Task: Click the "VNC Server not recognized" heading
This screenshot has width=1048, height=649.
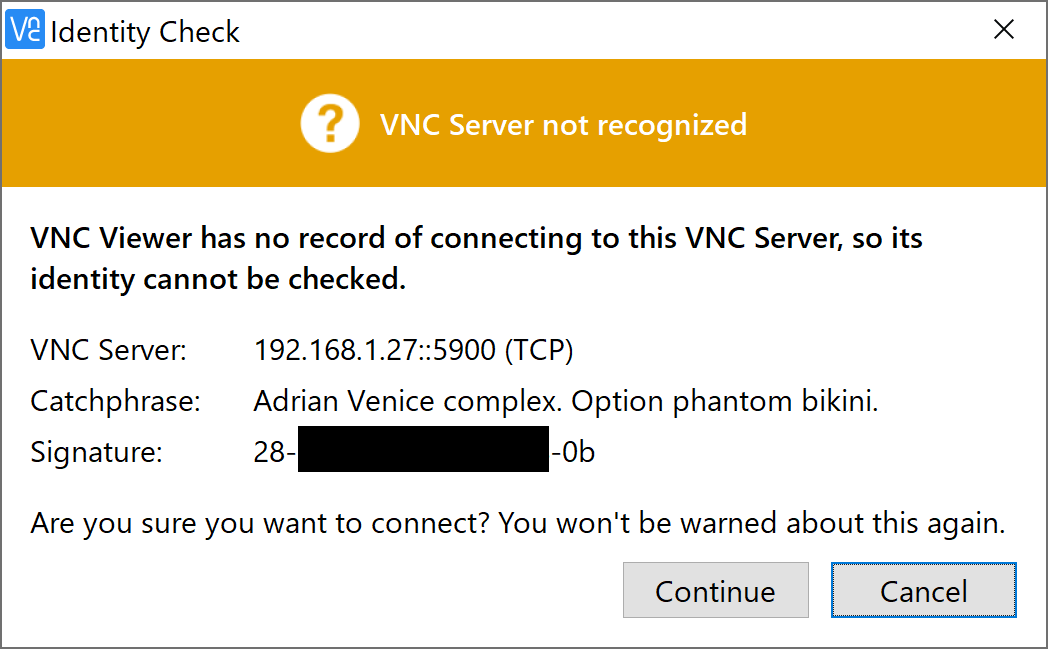Action: click(x=563, y=125)
